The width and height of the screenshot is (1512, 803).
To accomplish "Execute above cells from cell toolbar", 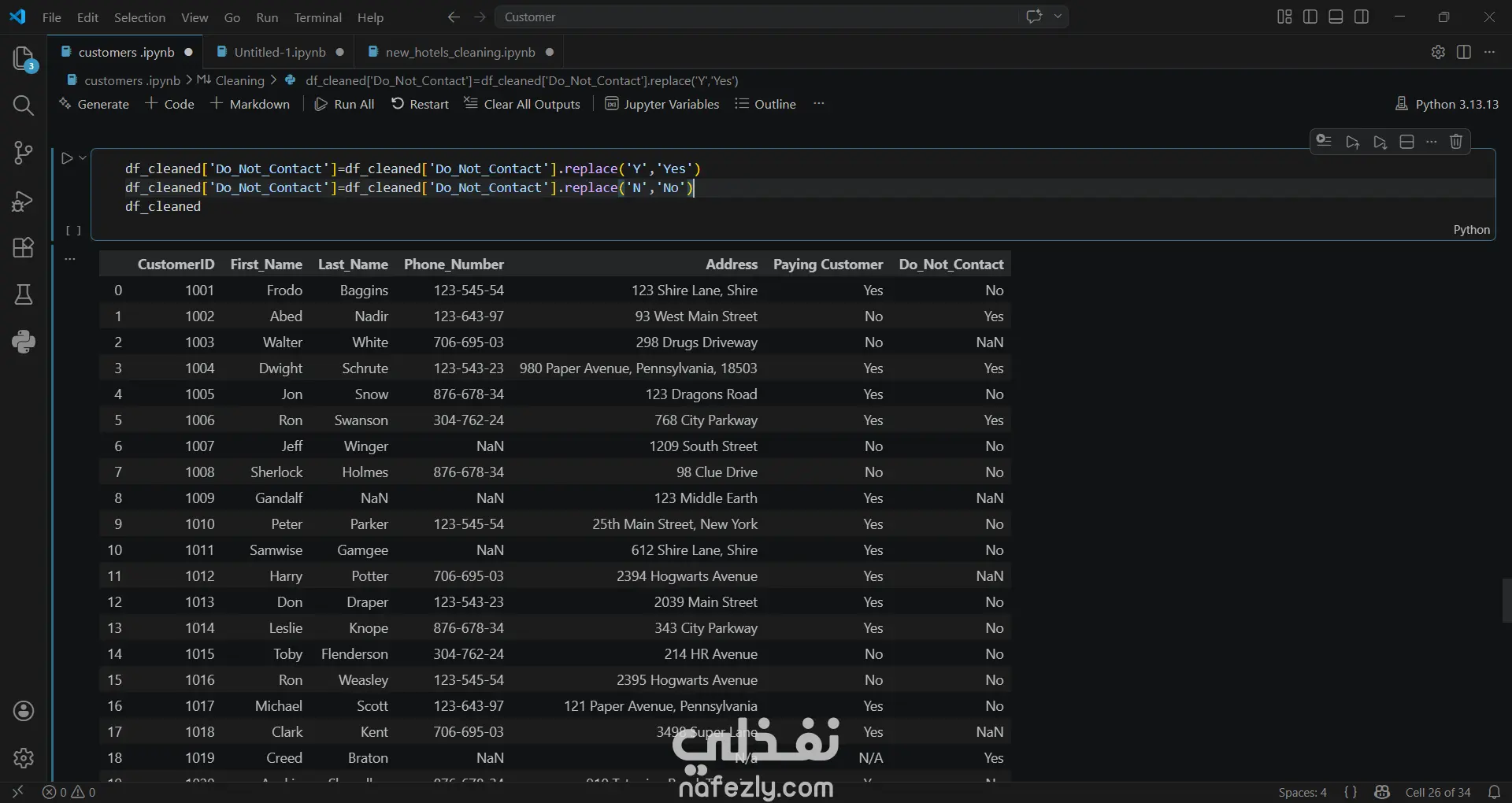I will tap(1353, 142).
